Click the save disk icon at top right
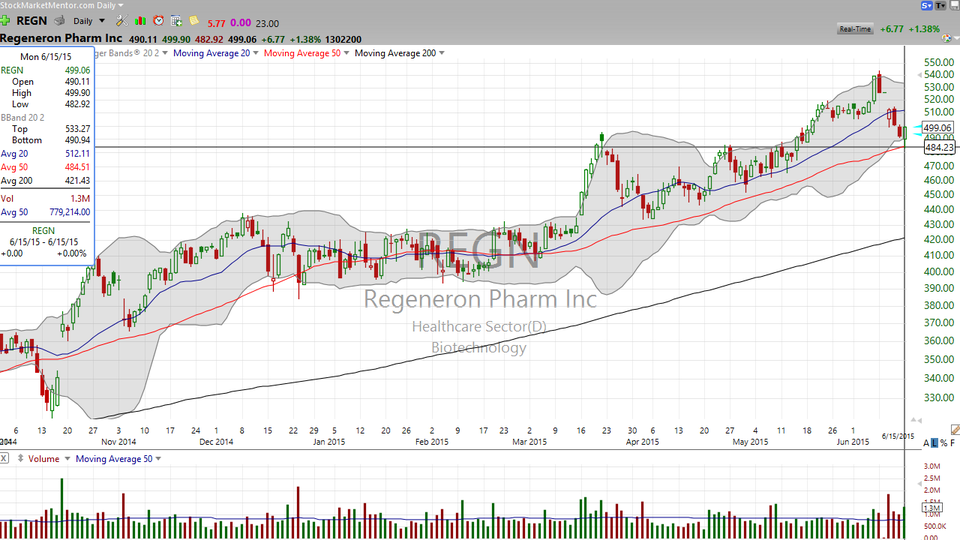The height and width of the screenshot is (540, 960). point(954,6)
